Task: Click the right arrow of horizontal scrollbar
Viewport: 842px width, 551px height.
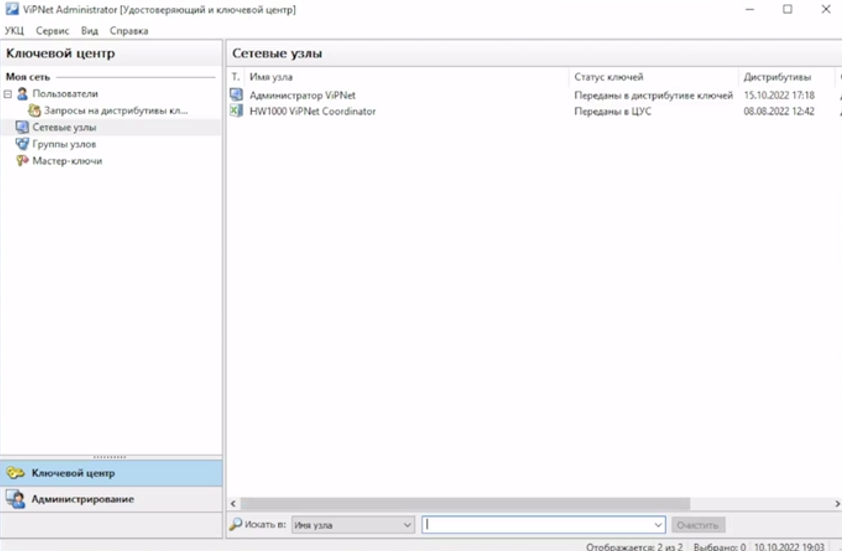Action: pos(837,504)
